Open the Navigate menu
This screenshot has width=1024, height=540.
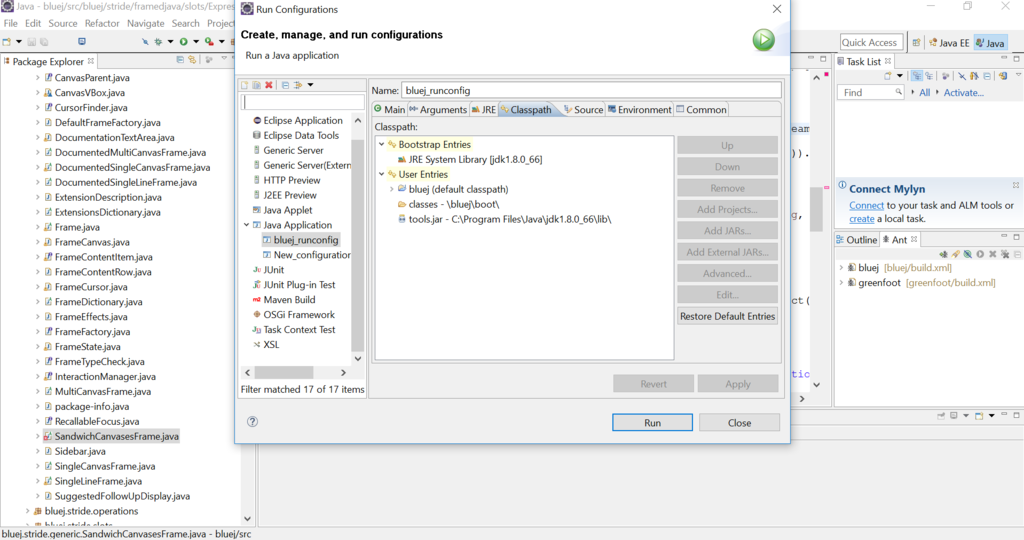pos(146,23)
